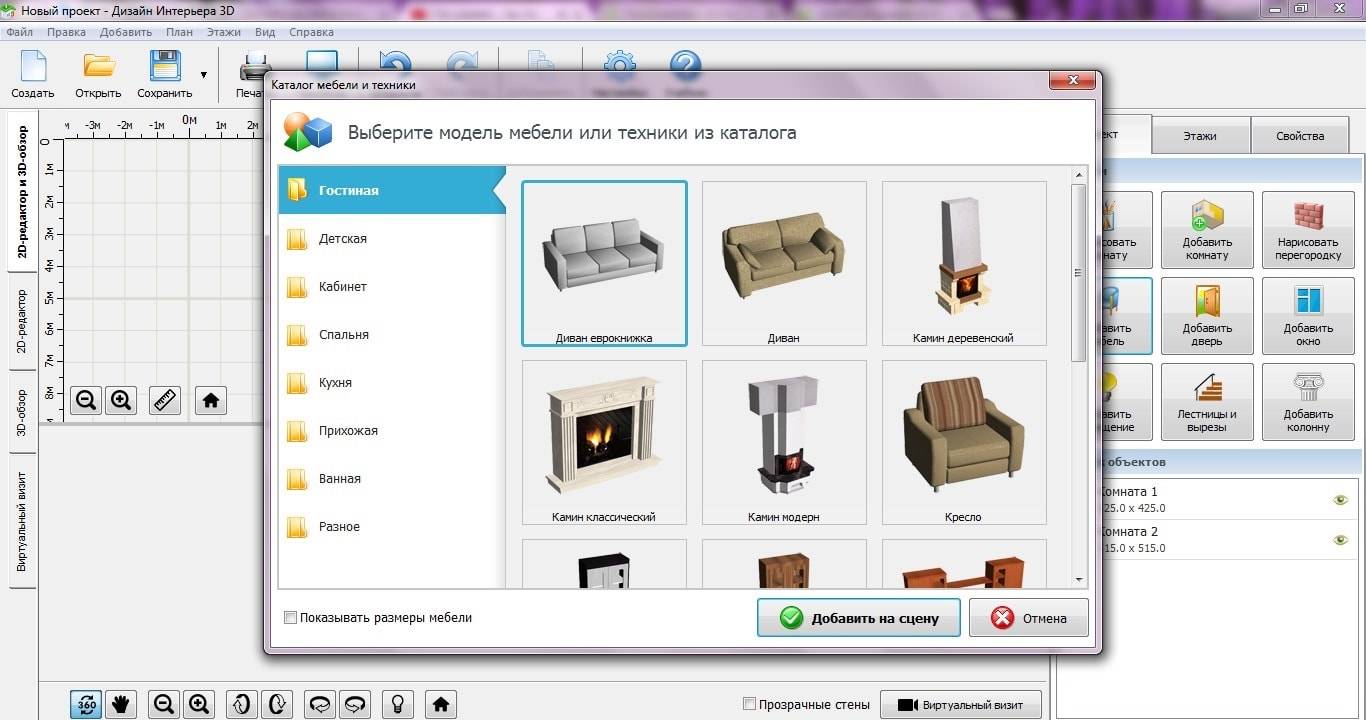Click Добавить окно icon button
This screenshot has width=1366, height=720.
click(1307, 315)
